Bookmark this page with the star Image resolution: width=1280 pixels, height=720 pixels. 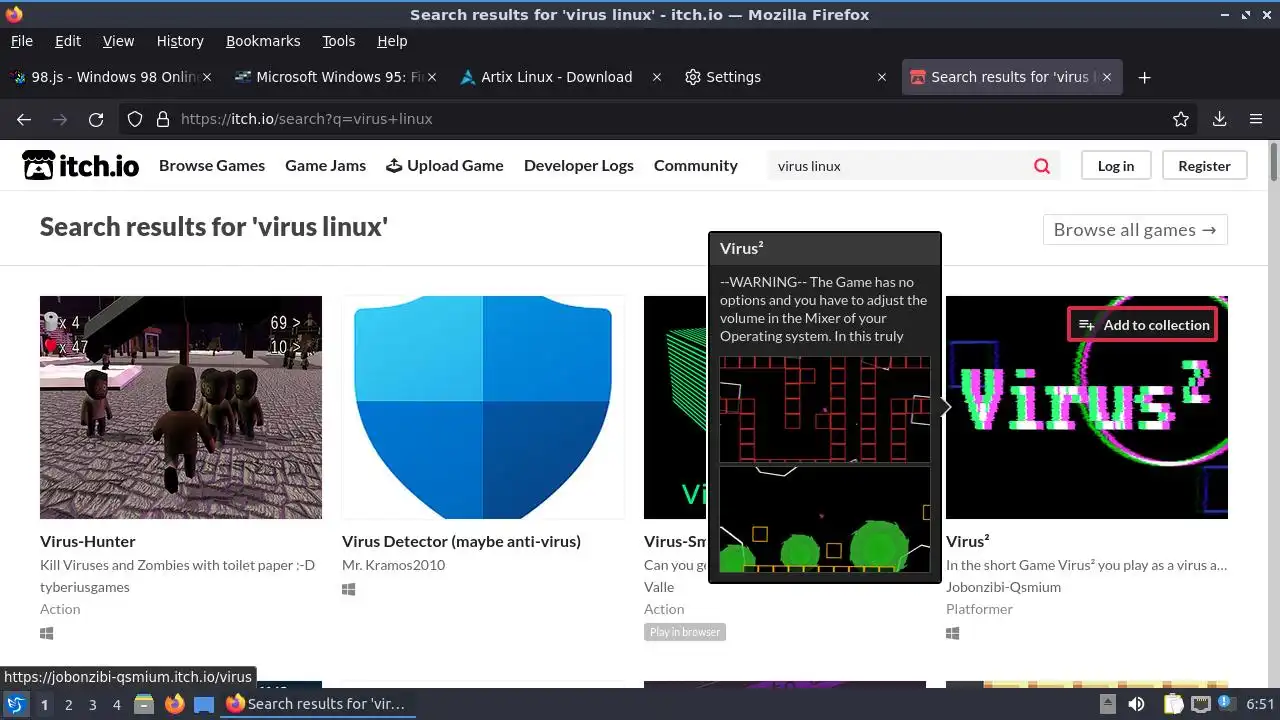point(1181,119)
